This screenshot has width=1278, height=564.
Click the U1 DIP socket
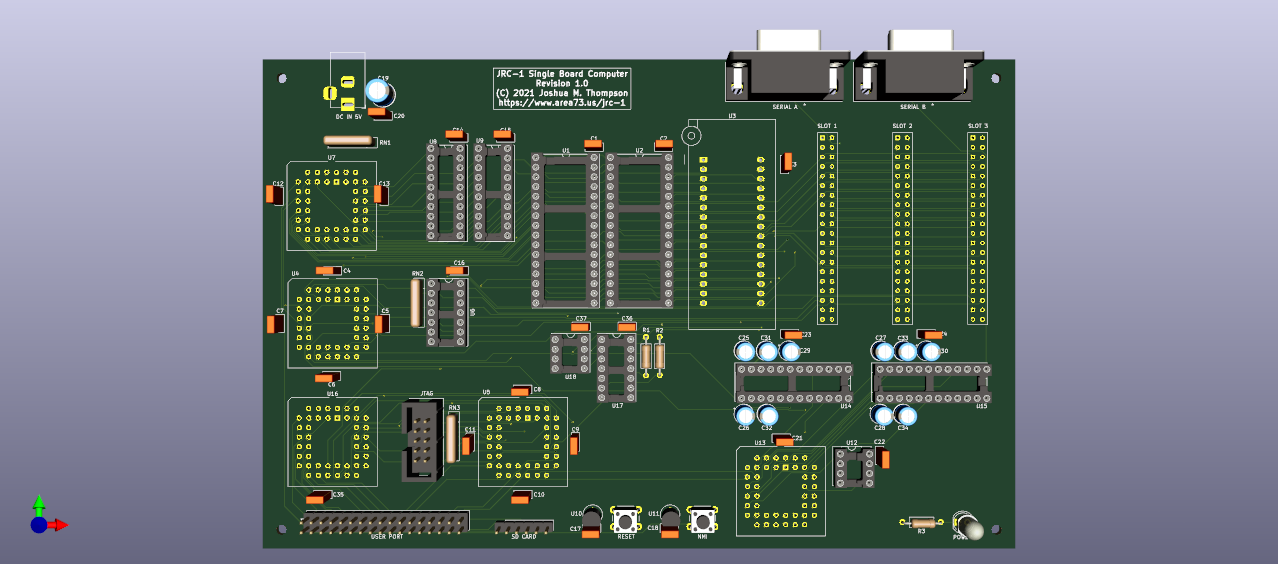pos(566,230)
